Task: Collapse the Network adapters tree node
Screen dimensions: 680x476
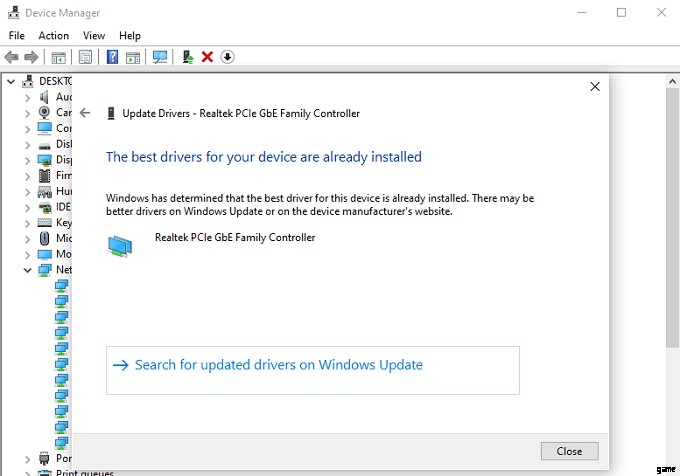Action: pos(28,269)
